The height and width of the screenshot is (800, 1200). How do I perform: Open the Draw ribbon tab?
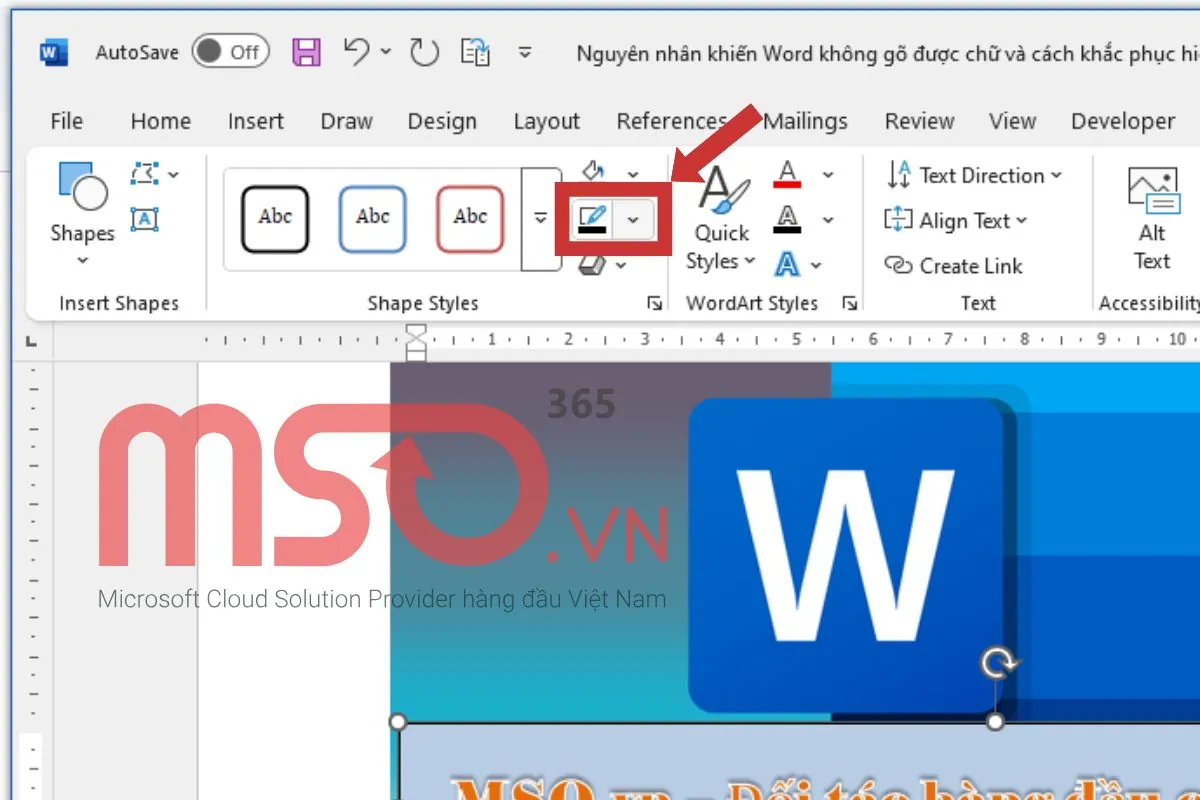(x=346, y=121)
